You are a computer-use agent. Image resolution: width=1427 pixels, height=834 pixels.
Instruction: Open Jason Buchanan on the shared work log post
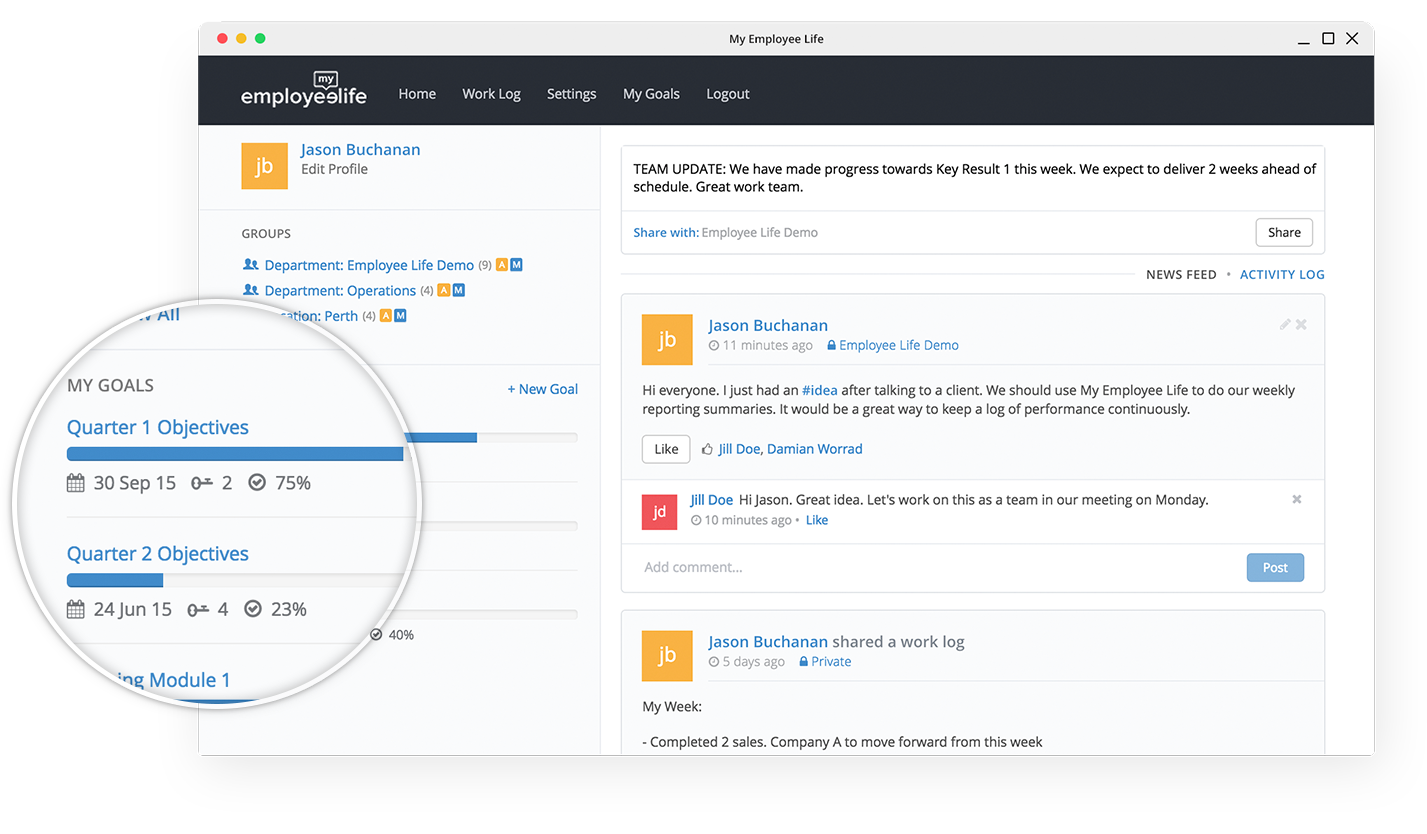coord(768,642)
